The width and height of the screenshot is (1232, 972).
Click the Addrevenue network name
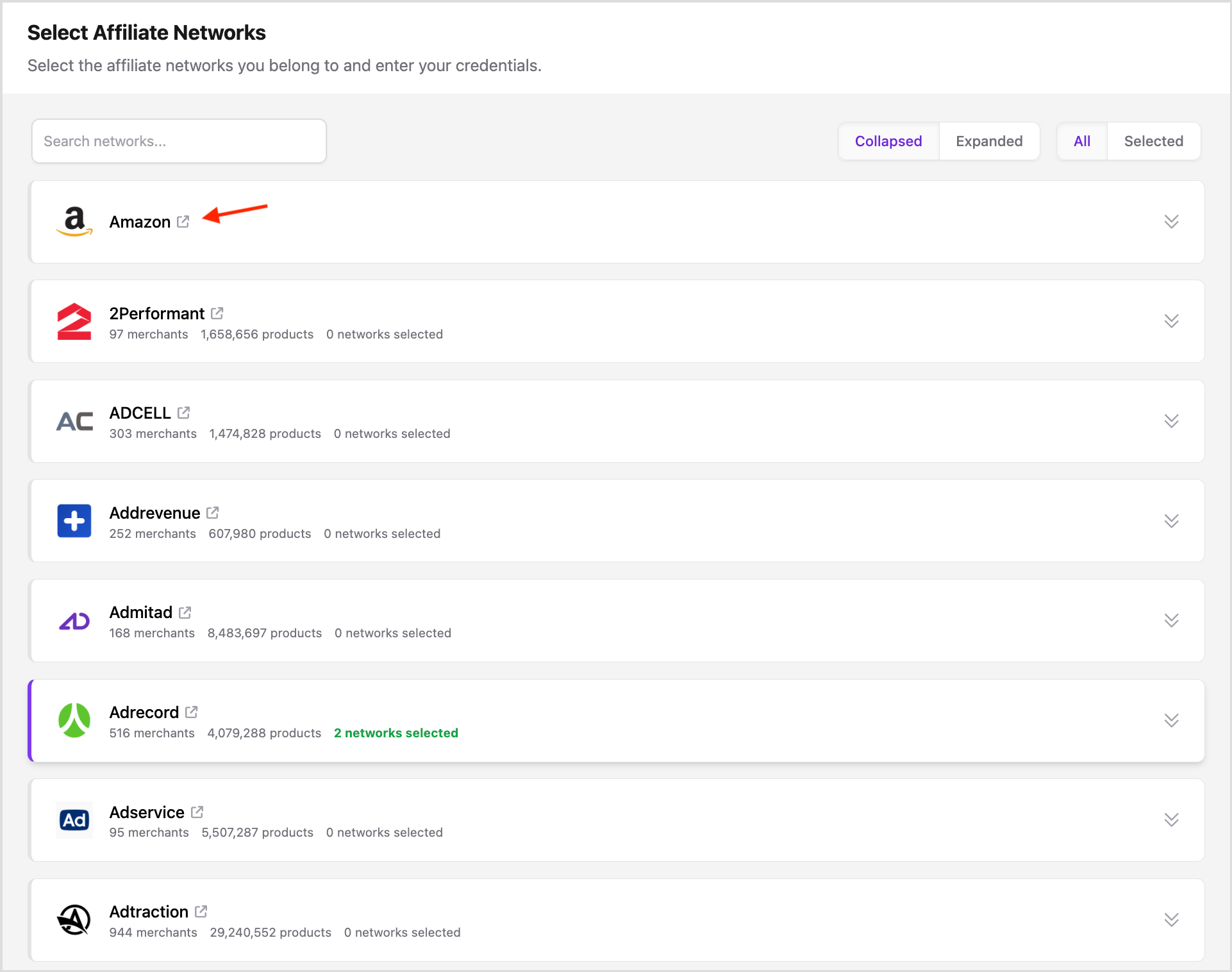[x=154, y=513]
